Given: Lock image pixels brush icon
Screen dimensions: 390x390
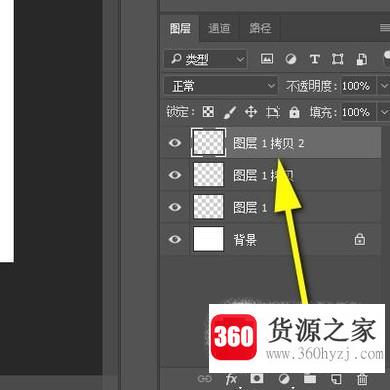Looking at the screenshot, I should point(230,112).
